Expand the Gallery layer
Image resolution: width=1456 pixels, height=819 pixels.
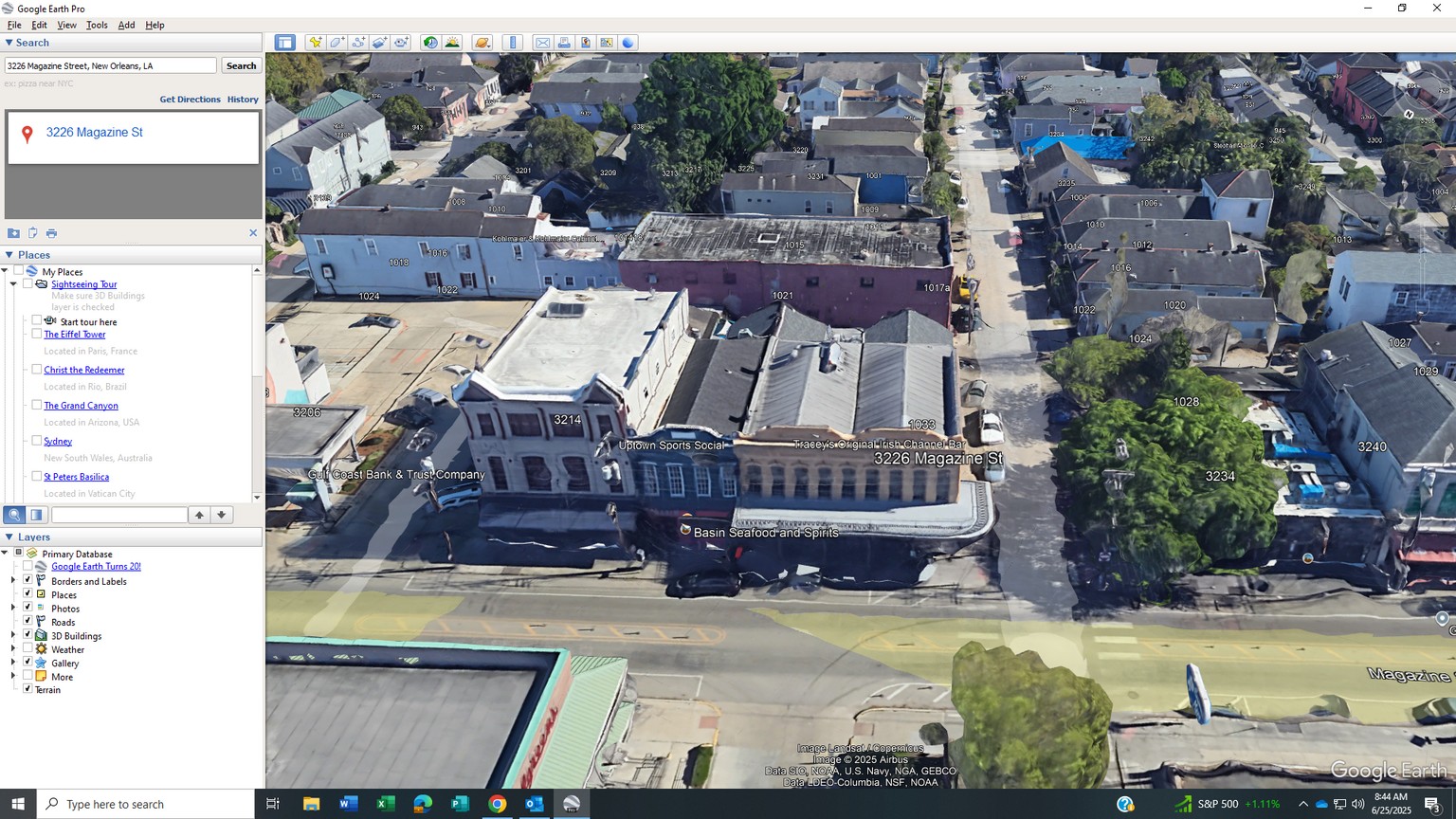pyautogui.click(x=13, y=663)
